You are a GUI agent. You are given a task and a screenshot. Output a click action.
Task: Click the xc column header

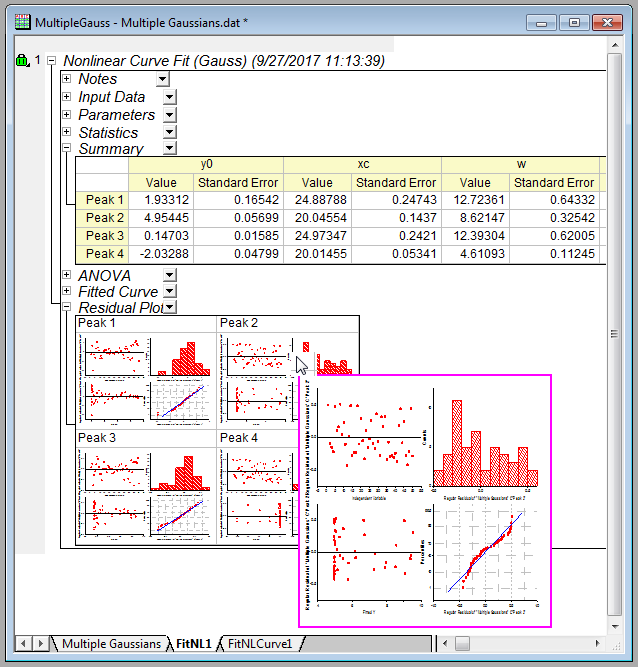[363, 164]
